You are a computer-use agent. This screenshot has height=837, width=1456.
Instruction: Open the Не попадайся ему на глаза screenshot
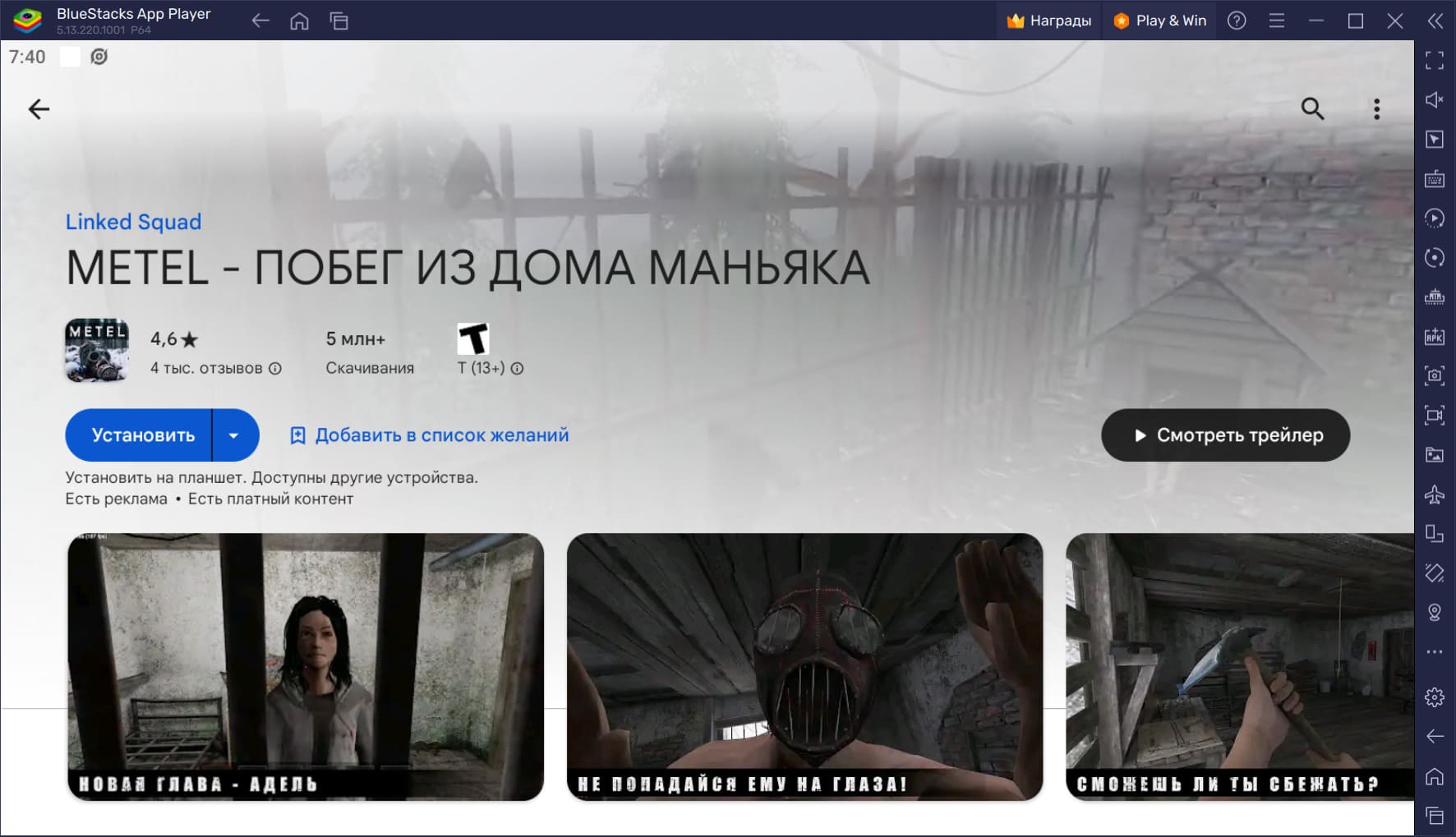click(804, 667)
